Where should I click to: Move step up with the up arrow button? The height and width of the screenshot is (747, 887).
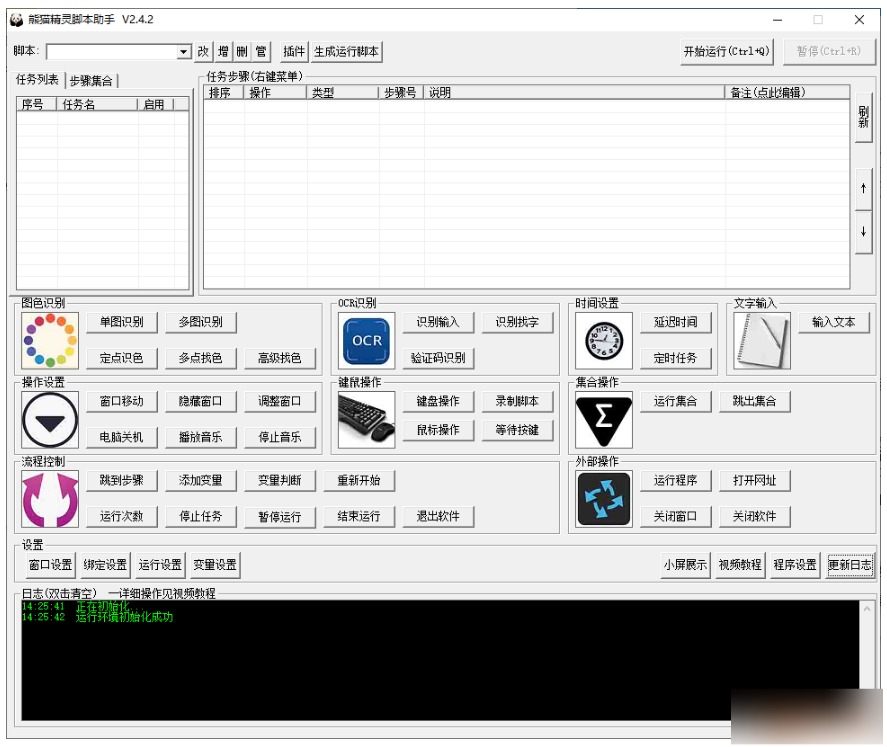(863, 188)
